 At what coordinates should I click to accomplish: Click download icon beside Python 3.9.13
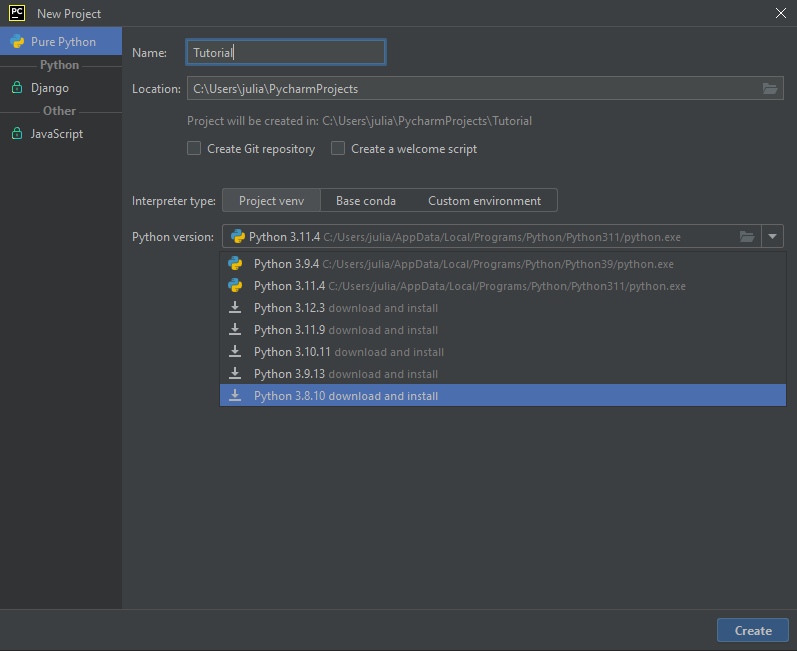(235, 374)
